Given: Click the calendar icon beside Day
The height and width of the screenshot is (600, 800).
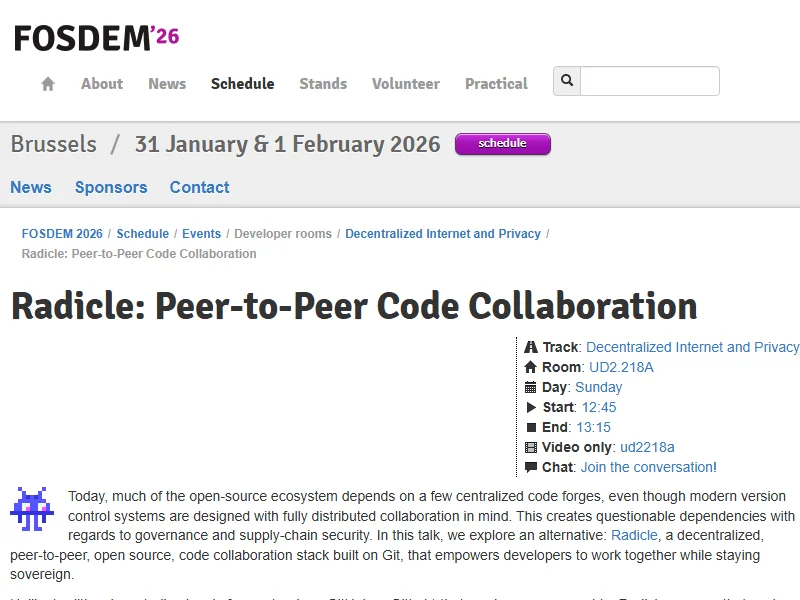Looking at the screenshot, I should (x=531, y=387).
